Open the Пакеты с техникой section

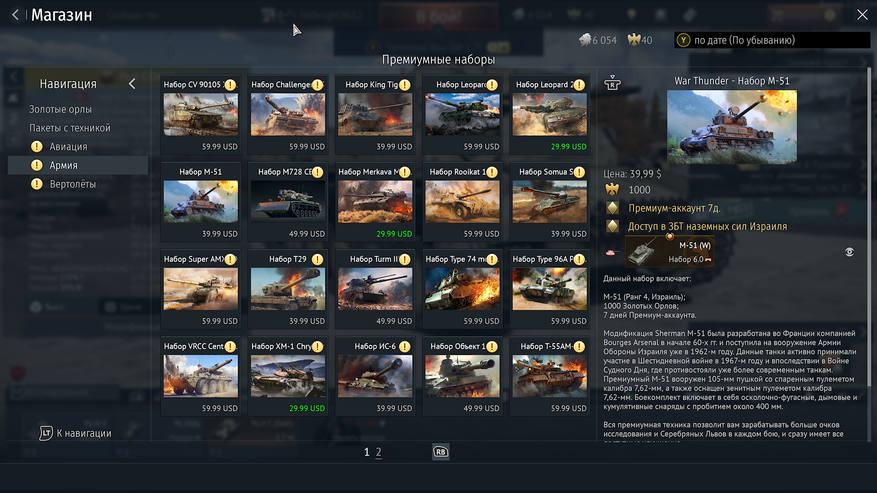[x=70, y=128]
